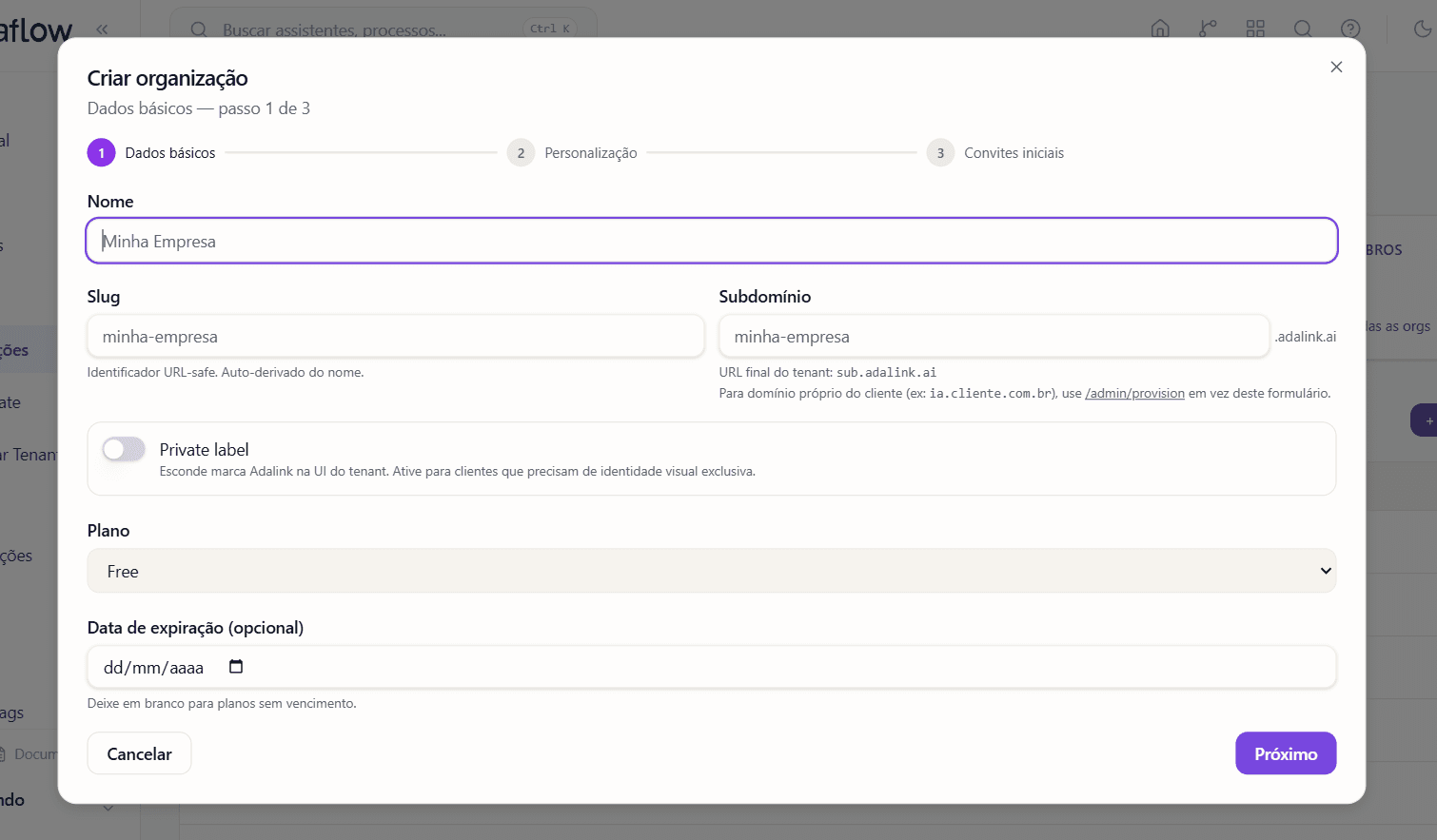1437x840 pixels.
Task: Click the Subdomínio input field
Action: click(x=994, y=336)
